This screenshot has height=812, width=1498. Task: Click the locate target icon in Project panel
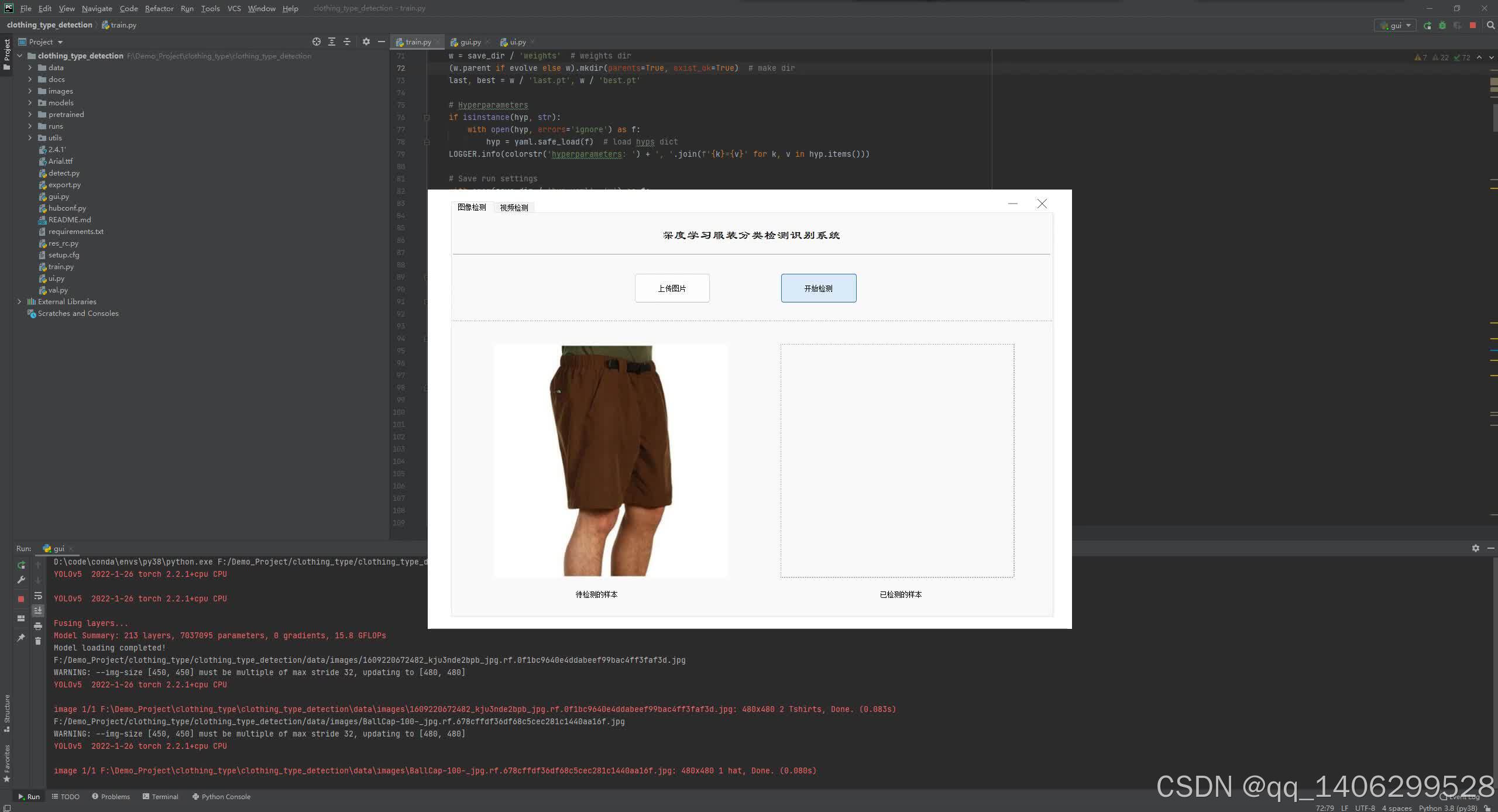point(317,42)
